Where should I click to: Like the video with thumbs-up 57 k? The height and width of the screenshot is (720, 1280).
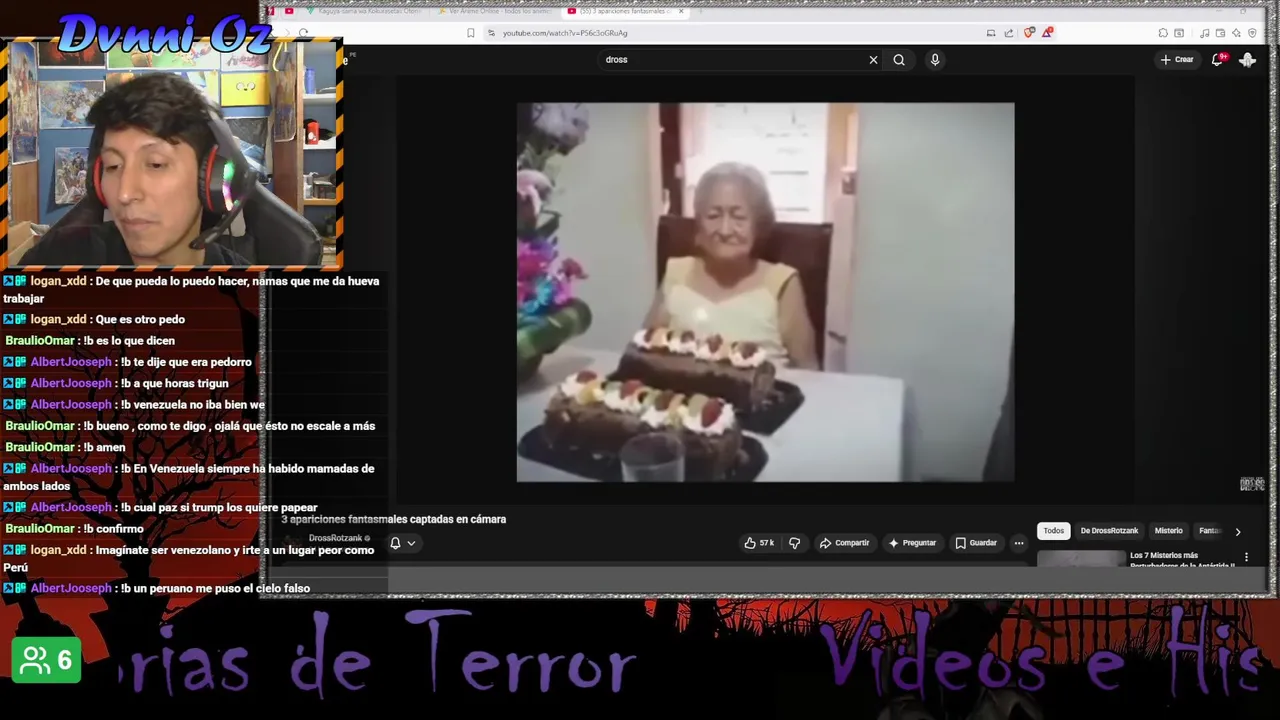click(x=759, y=543)
